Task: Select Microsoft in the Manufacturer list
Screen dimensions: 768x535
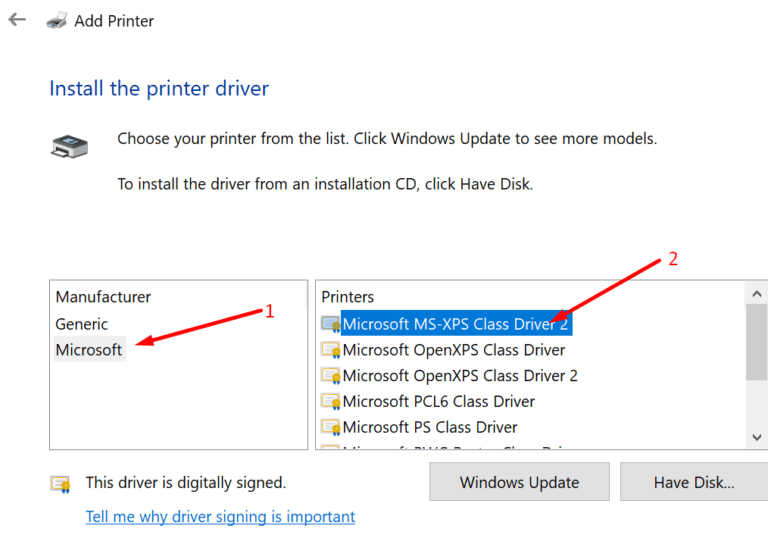Action: click(89, 350)
